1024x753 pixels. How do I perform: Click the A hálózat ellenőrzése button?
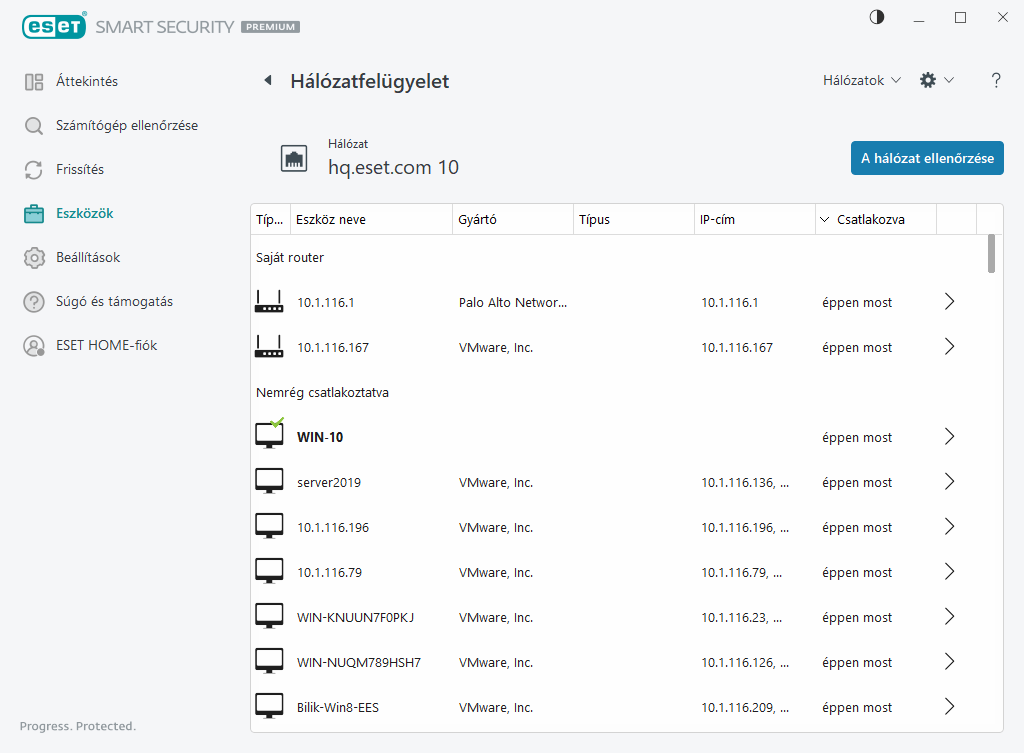pos(927,158)
